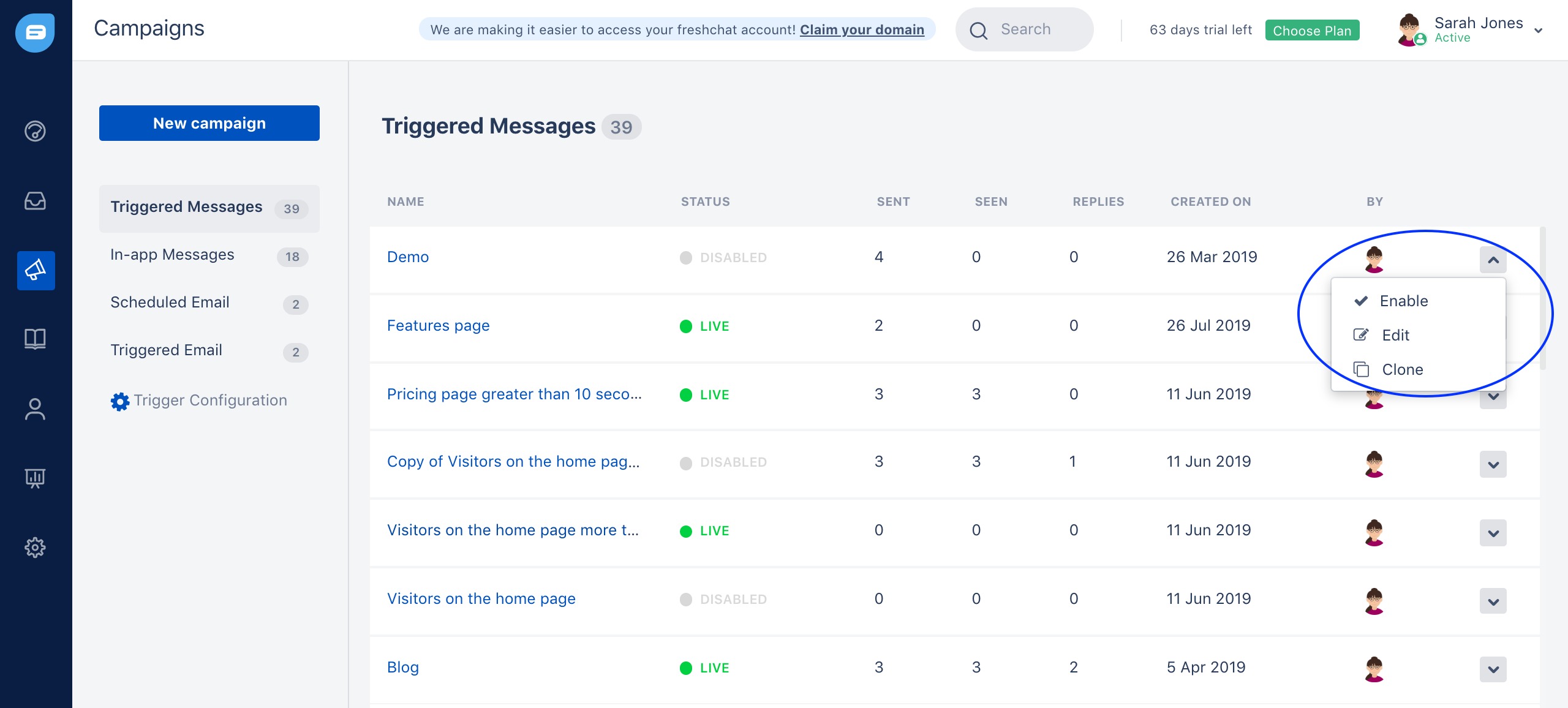Click the creator avatar in Blog row

coord(1374,669)
